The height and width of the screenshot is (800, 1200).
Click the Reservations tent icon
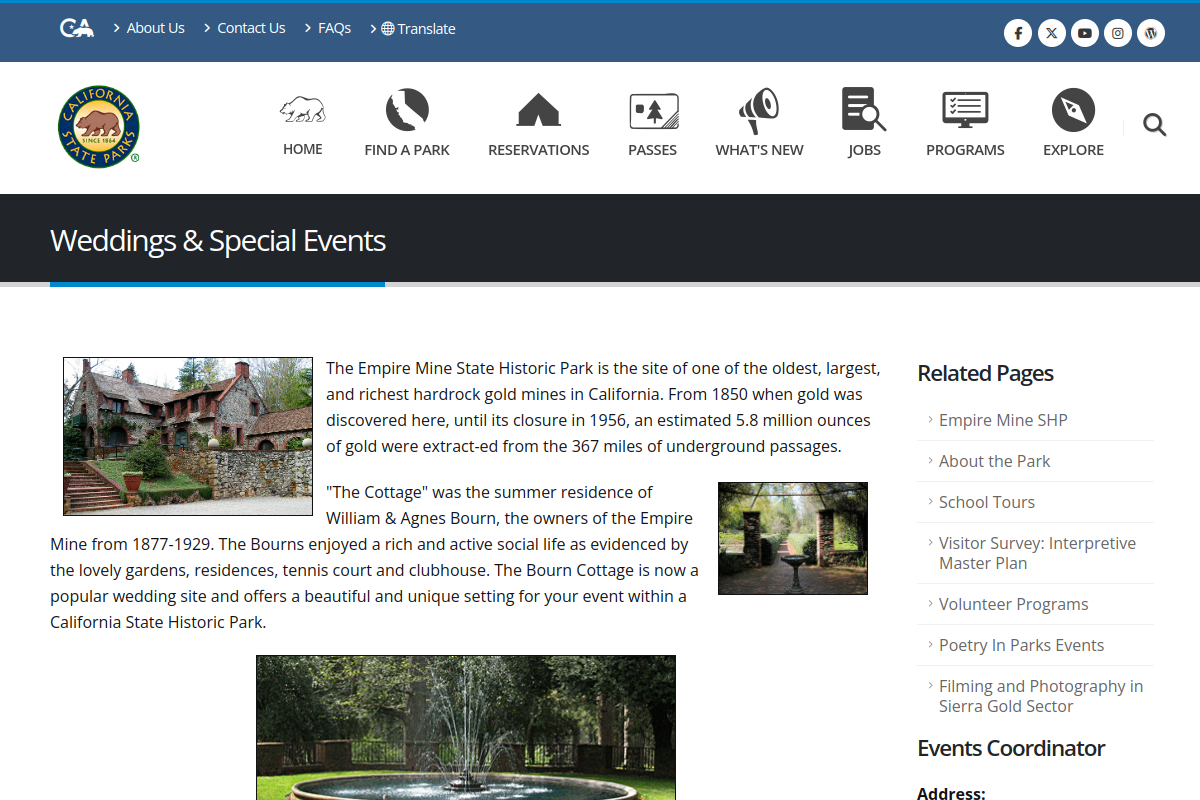538,109
